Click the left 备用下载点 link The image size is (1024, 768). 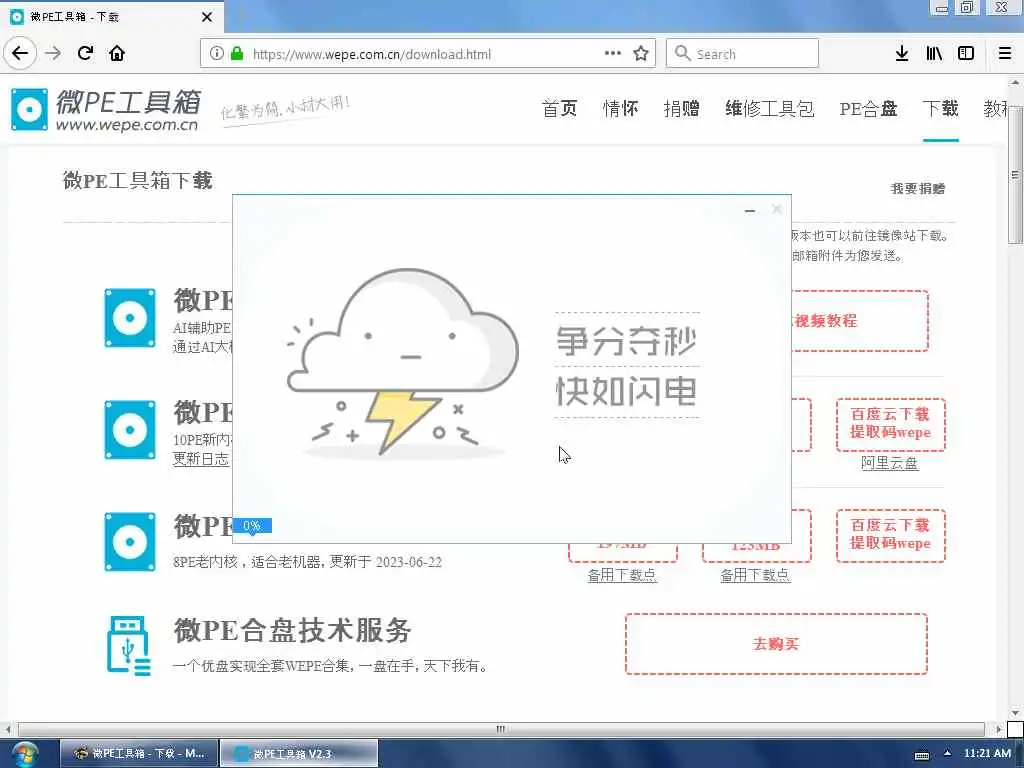click(x=622, y=575)
